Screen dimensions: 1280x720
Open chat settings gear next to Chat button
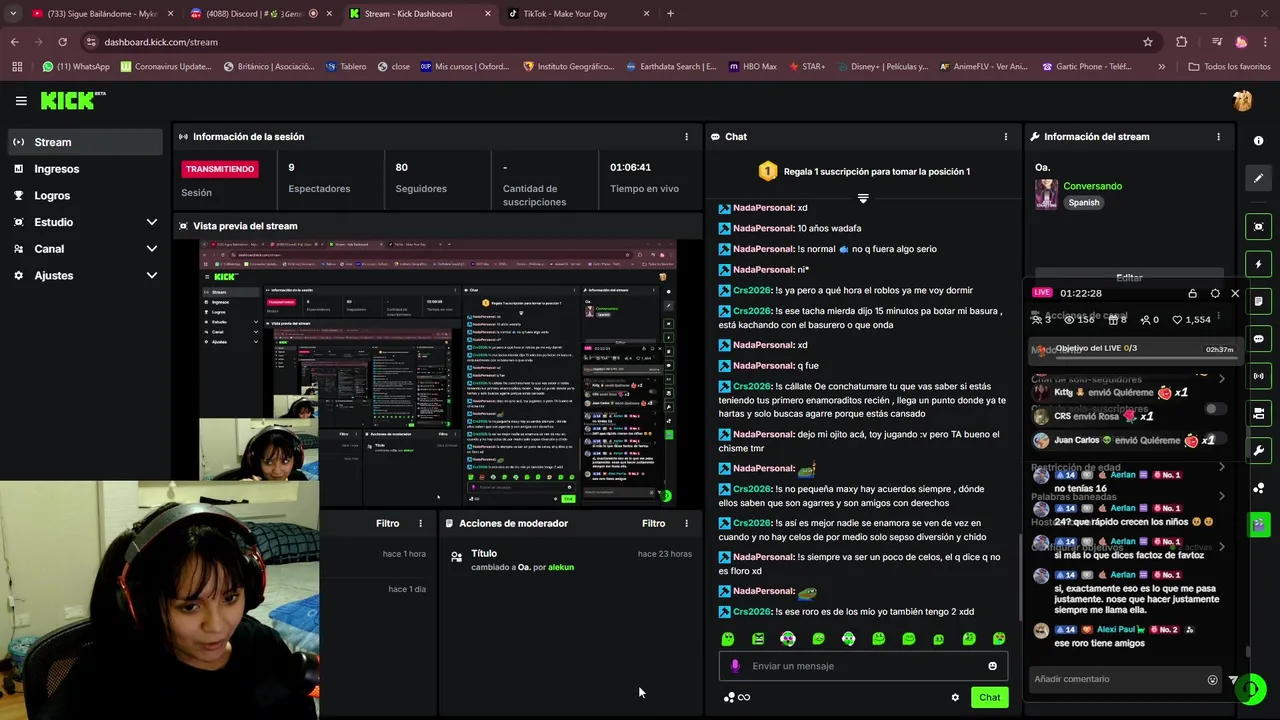[x=955, y=697]
